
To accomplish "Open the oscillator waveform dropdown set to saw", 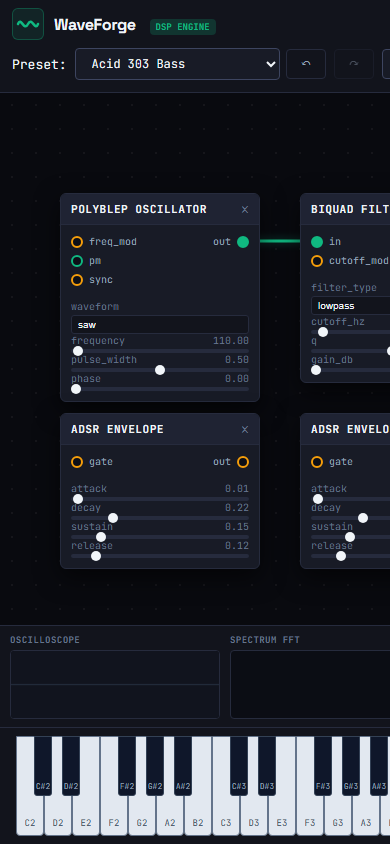I will [x=160, y=325].
